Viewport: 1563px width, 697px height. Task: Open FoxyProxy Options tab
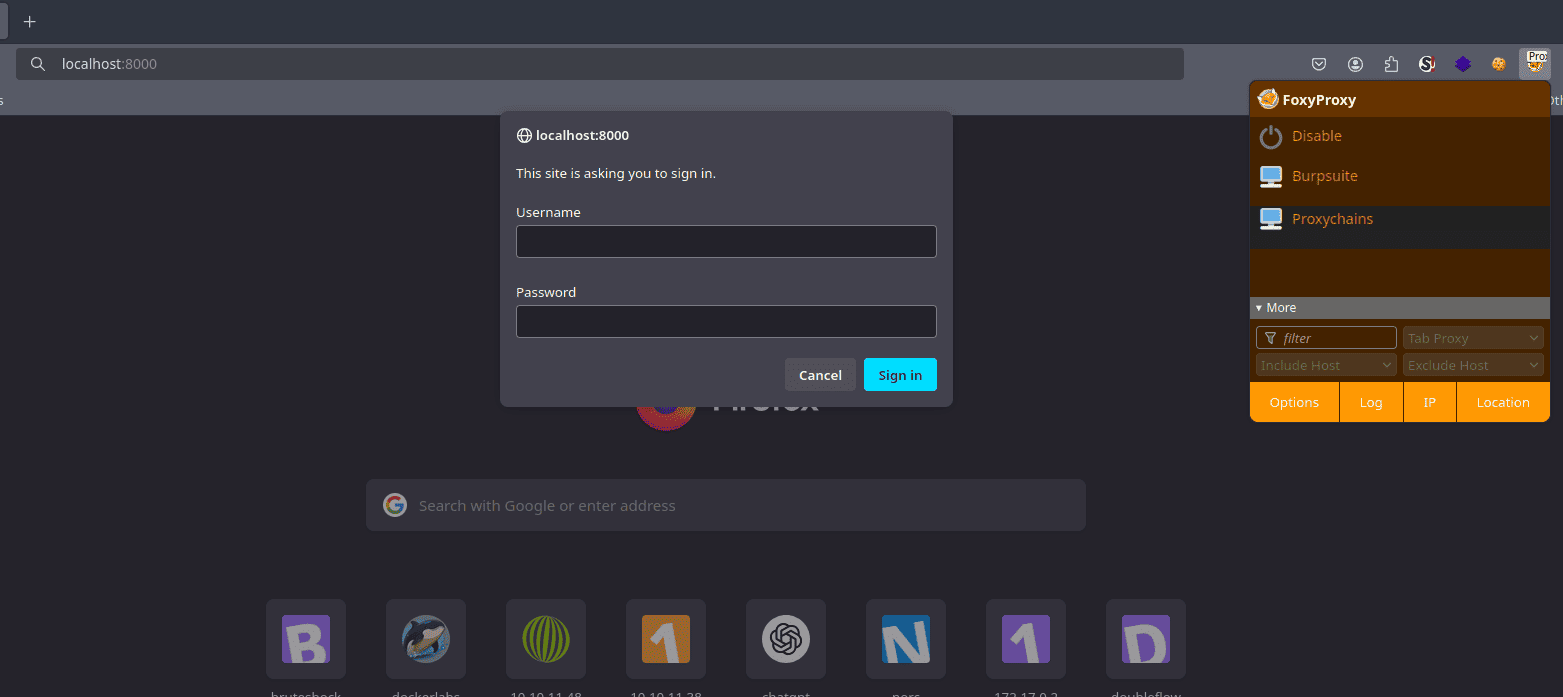tap(1294, 402)
